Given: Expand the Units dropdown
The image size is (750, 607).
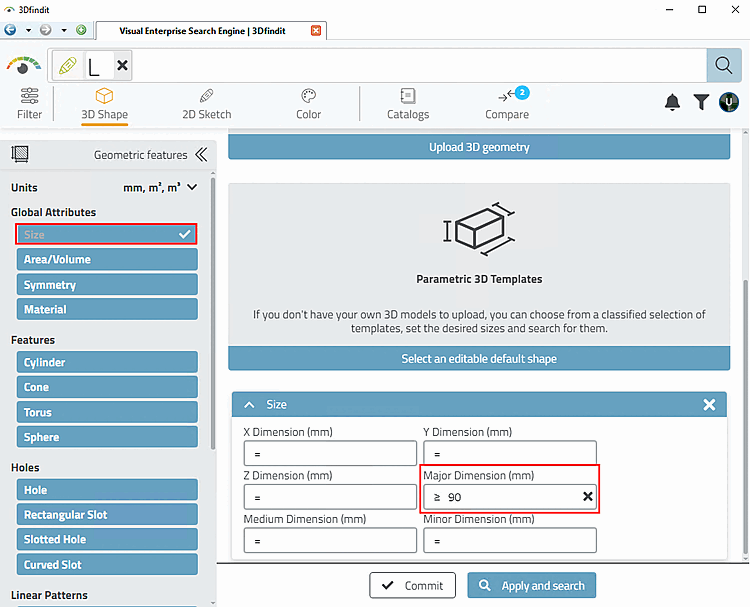Looking at the screenshot, I should tap(192, 187).
